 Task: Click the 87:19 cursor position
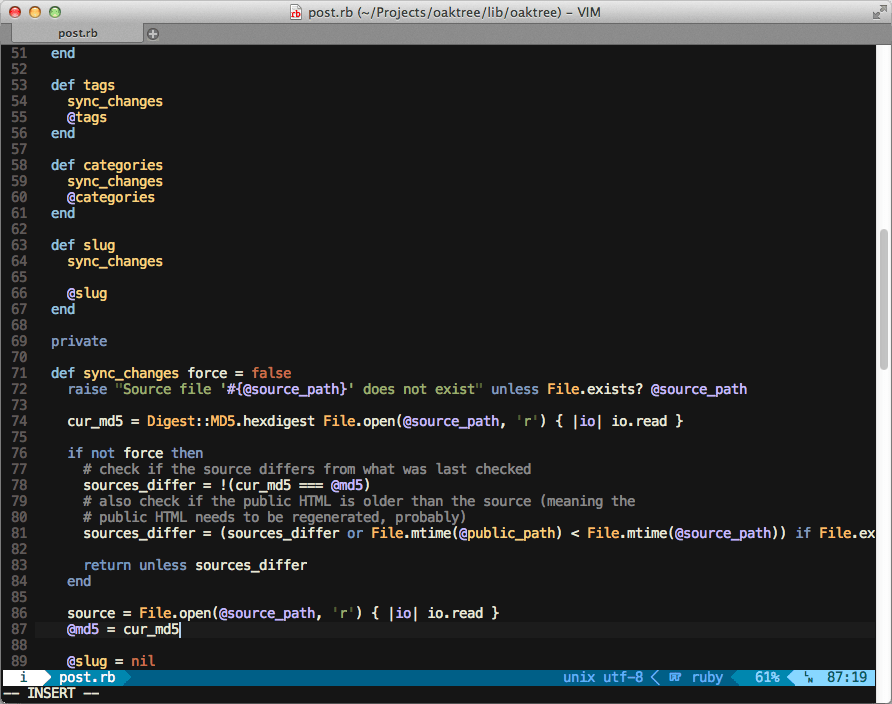847,677
